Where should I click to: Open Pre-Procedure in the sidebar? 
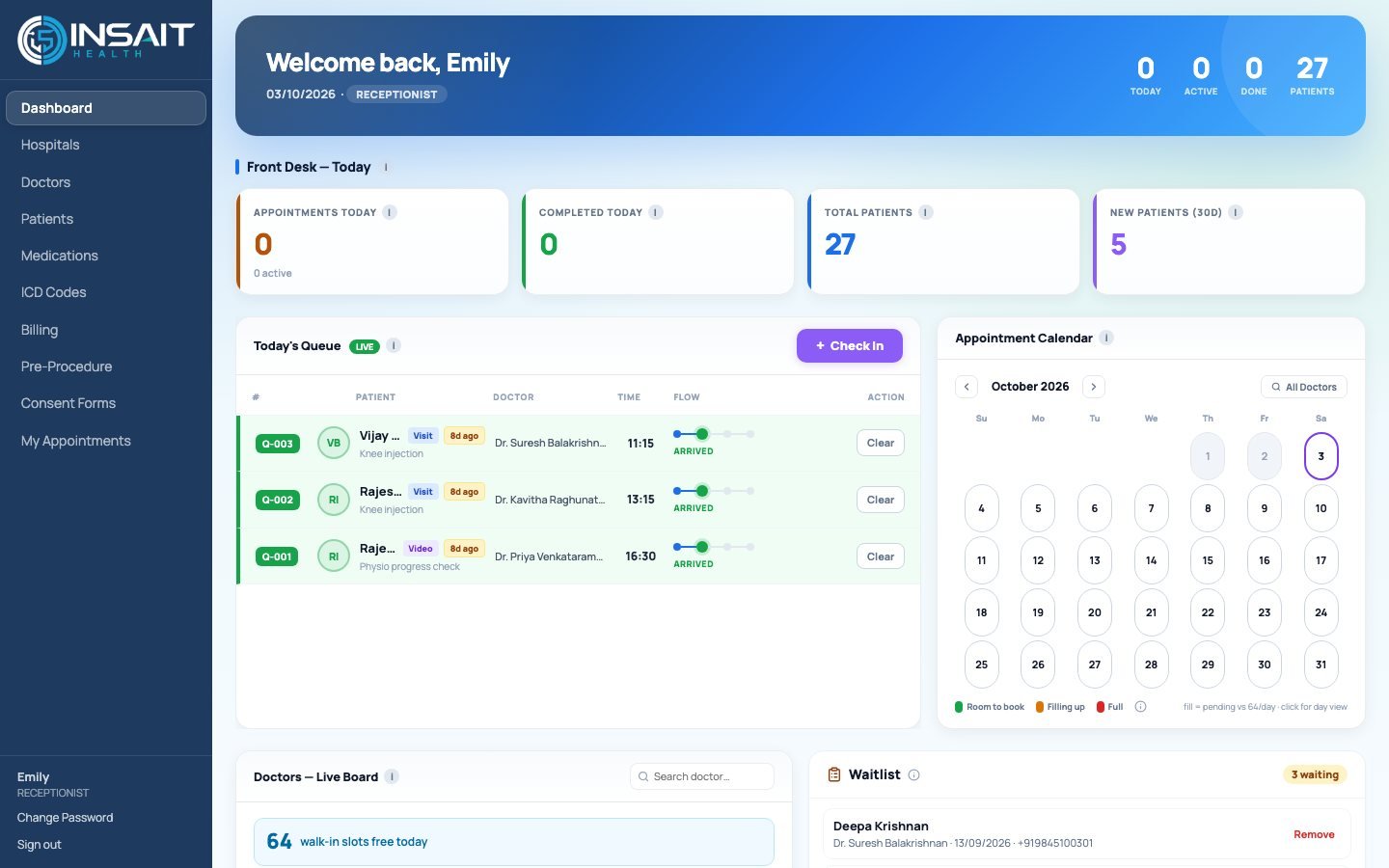click(x=106, y=366)
